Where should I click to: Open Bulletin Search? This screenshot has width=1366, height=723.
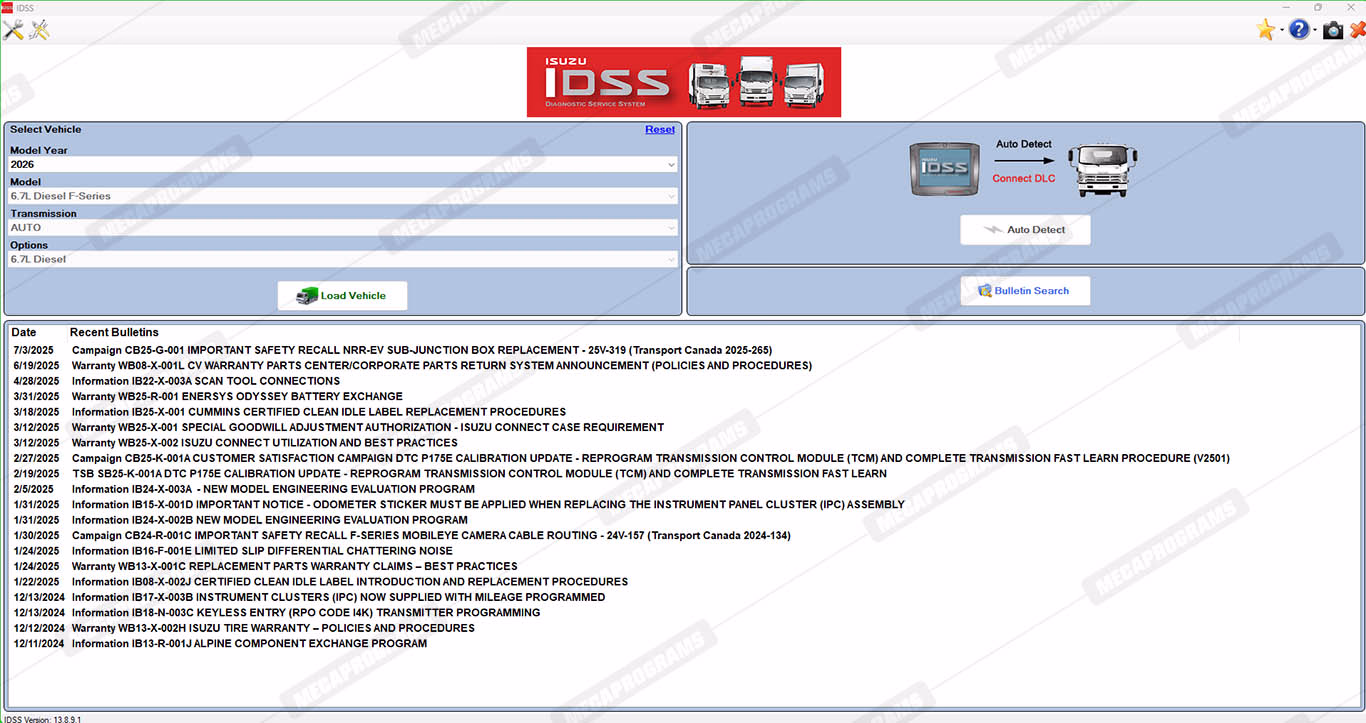pyautogui.click(x=1025, y=291)
